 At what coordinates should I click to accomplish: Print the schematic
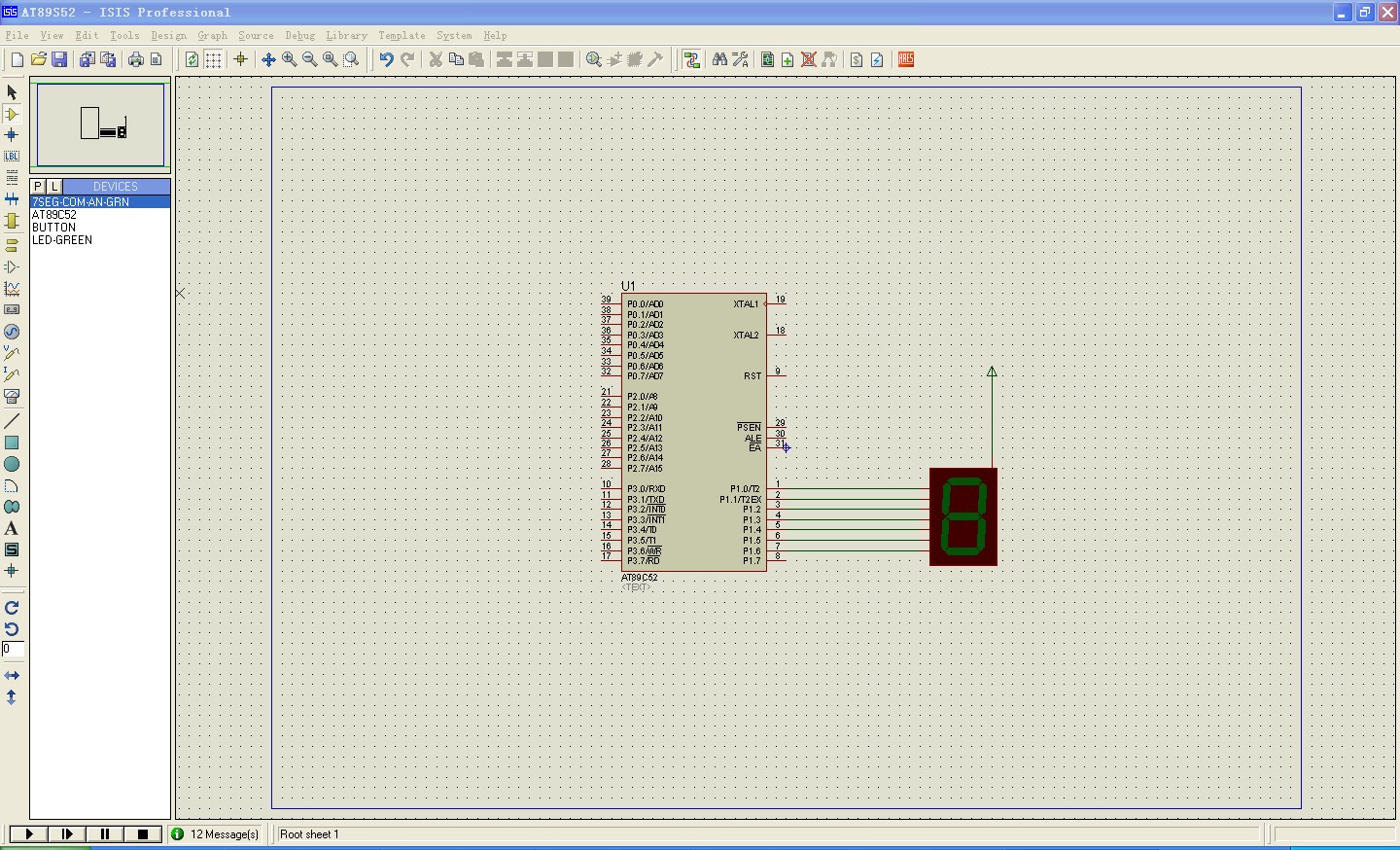pos(135,59)
